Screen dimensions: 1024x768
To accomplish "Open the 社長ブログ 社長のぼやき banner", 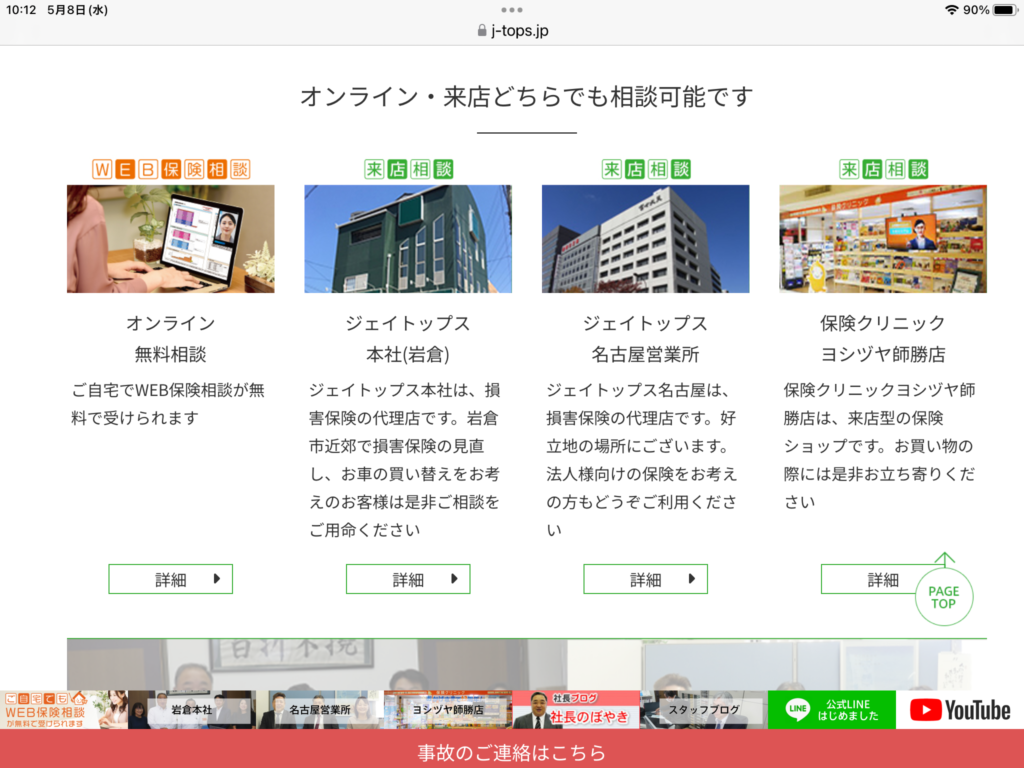I will coord(576,710).
